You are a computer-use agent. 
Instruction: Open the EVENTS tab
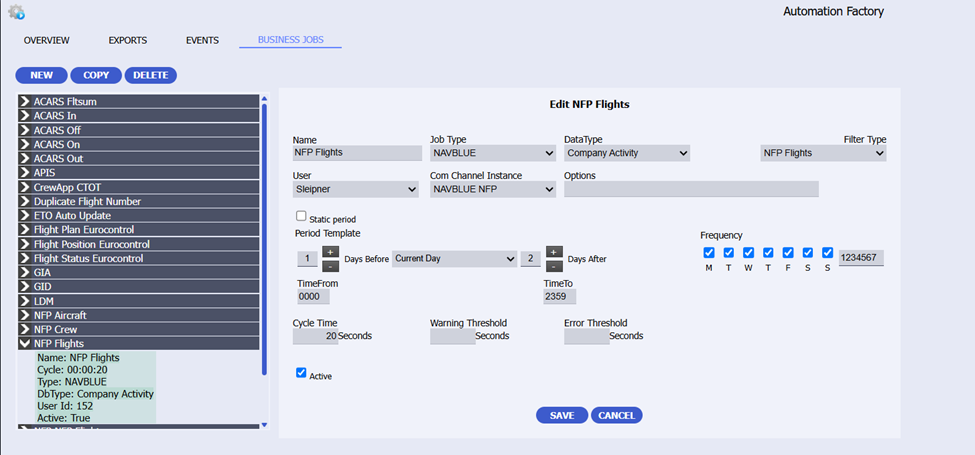point(202,40)
